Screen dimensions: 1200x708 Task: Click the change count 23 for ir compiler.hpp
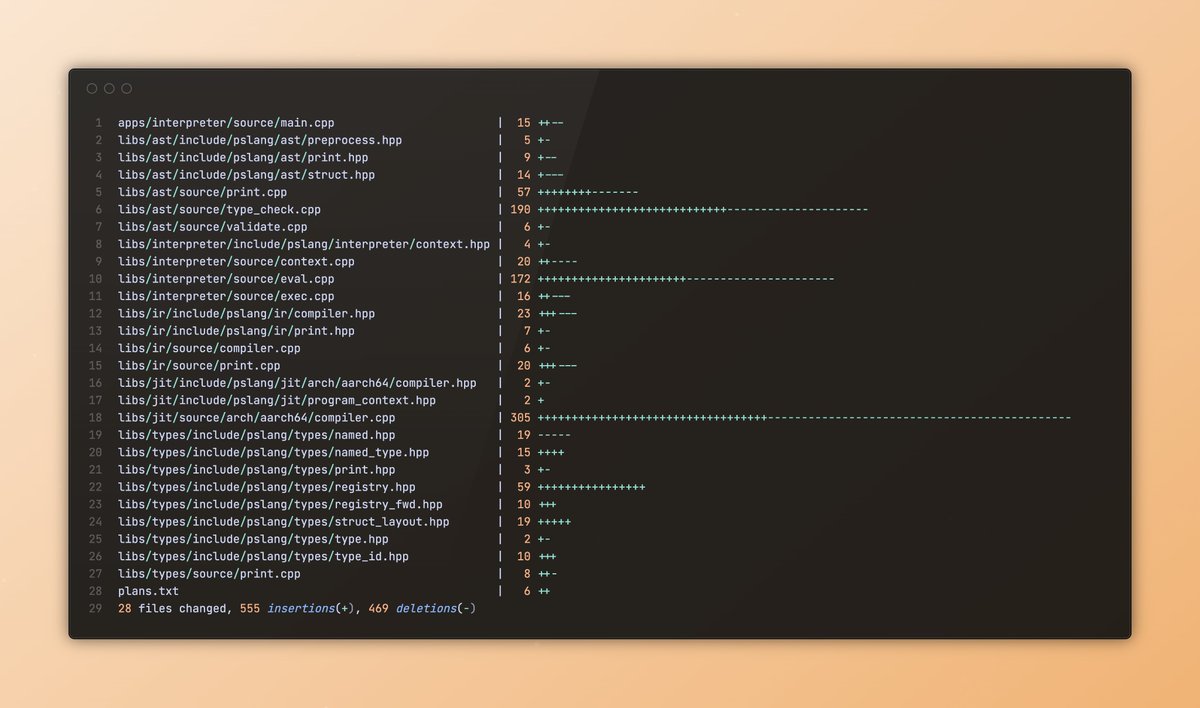(x=523, y=314)
